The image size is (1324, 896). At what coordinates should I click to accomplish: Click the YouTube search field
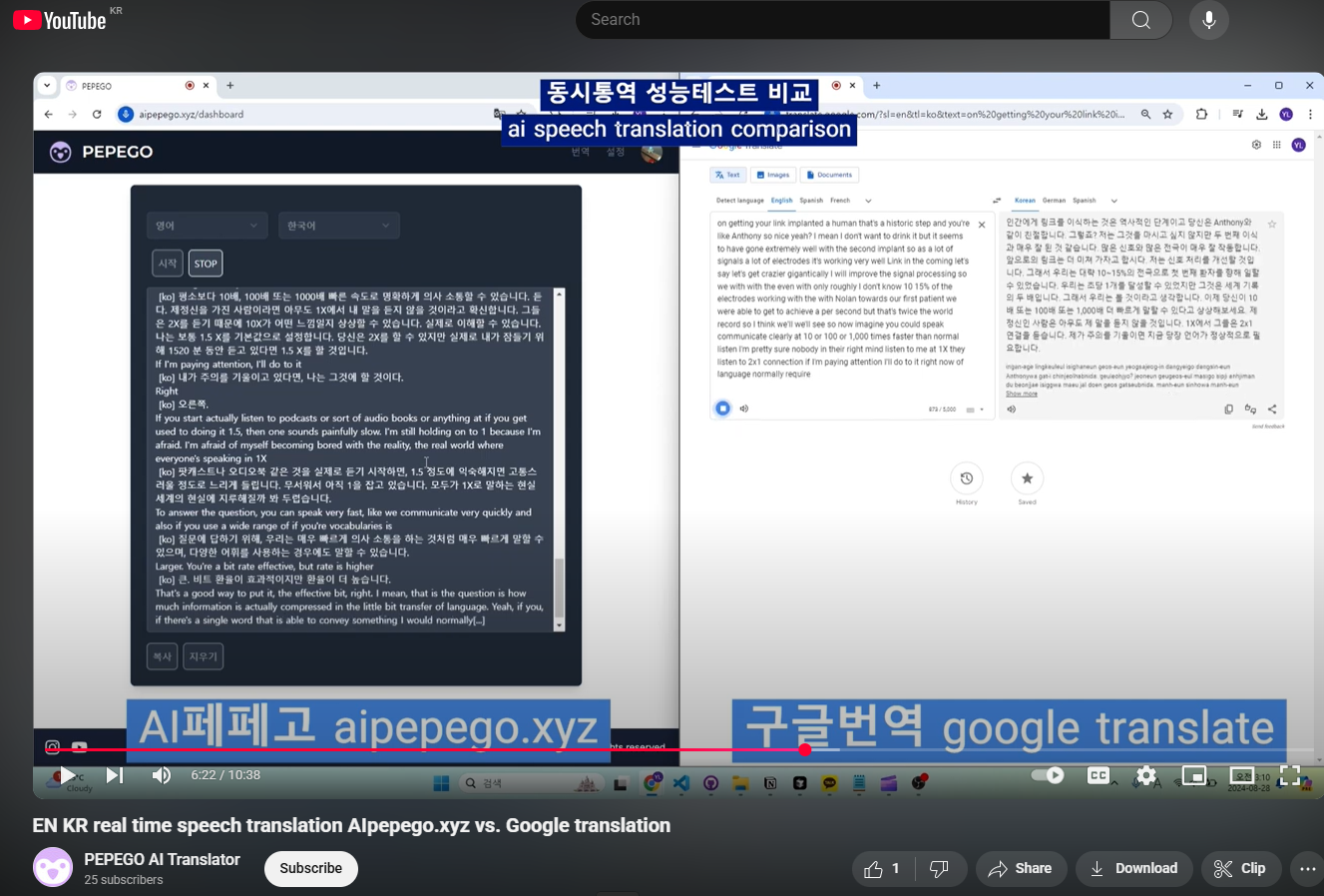pyautogui.click(x=843, y=20)
